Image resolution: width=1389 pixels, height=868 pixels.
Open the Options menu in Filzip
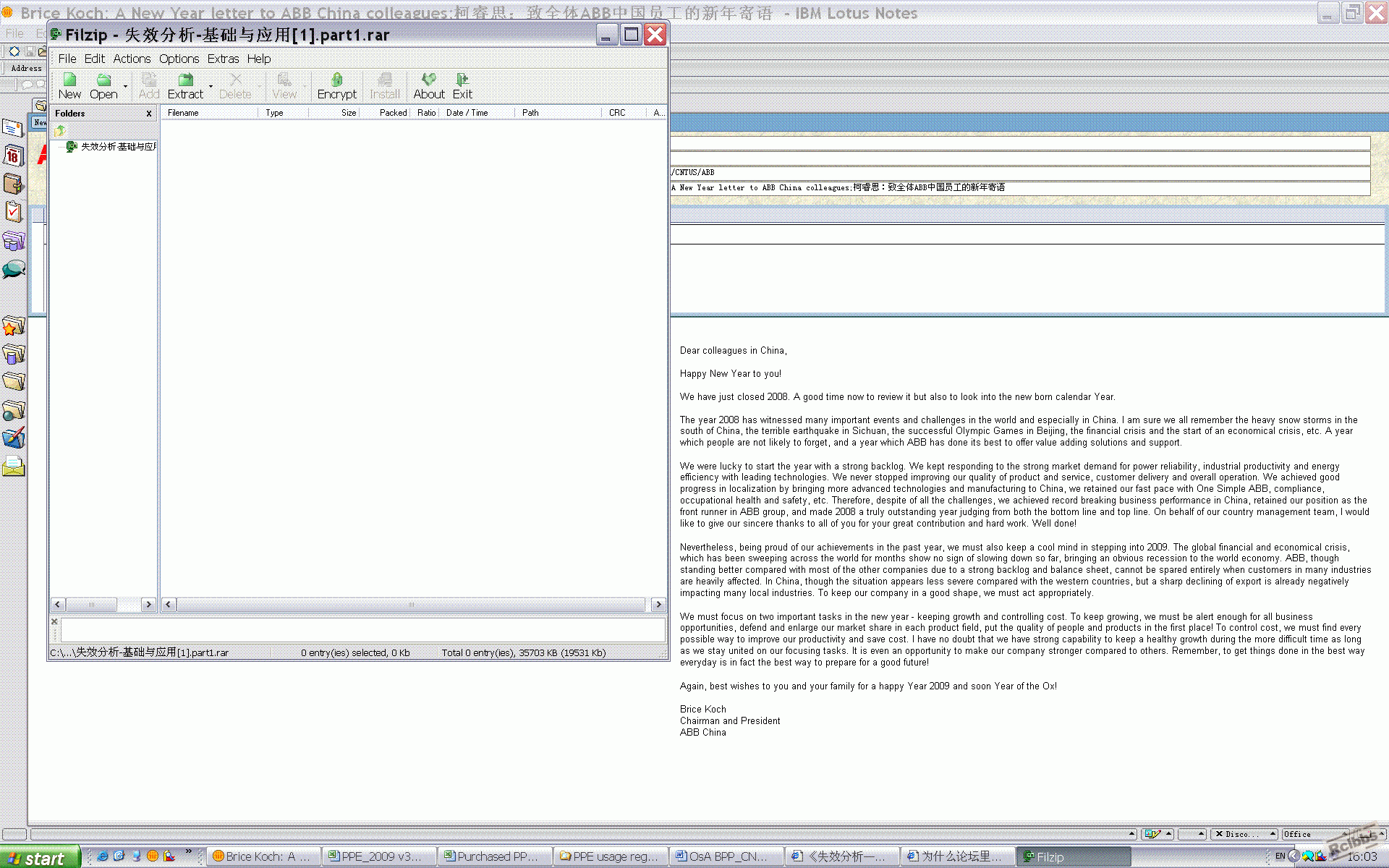click(x=179, y=59)
